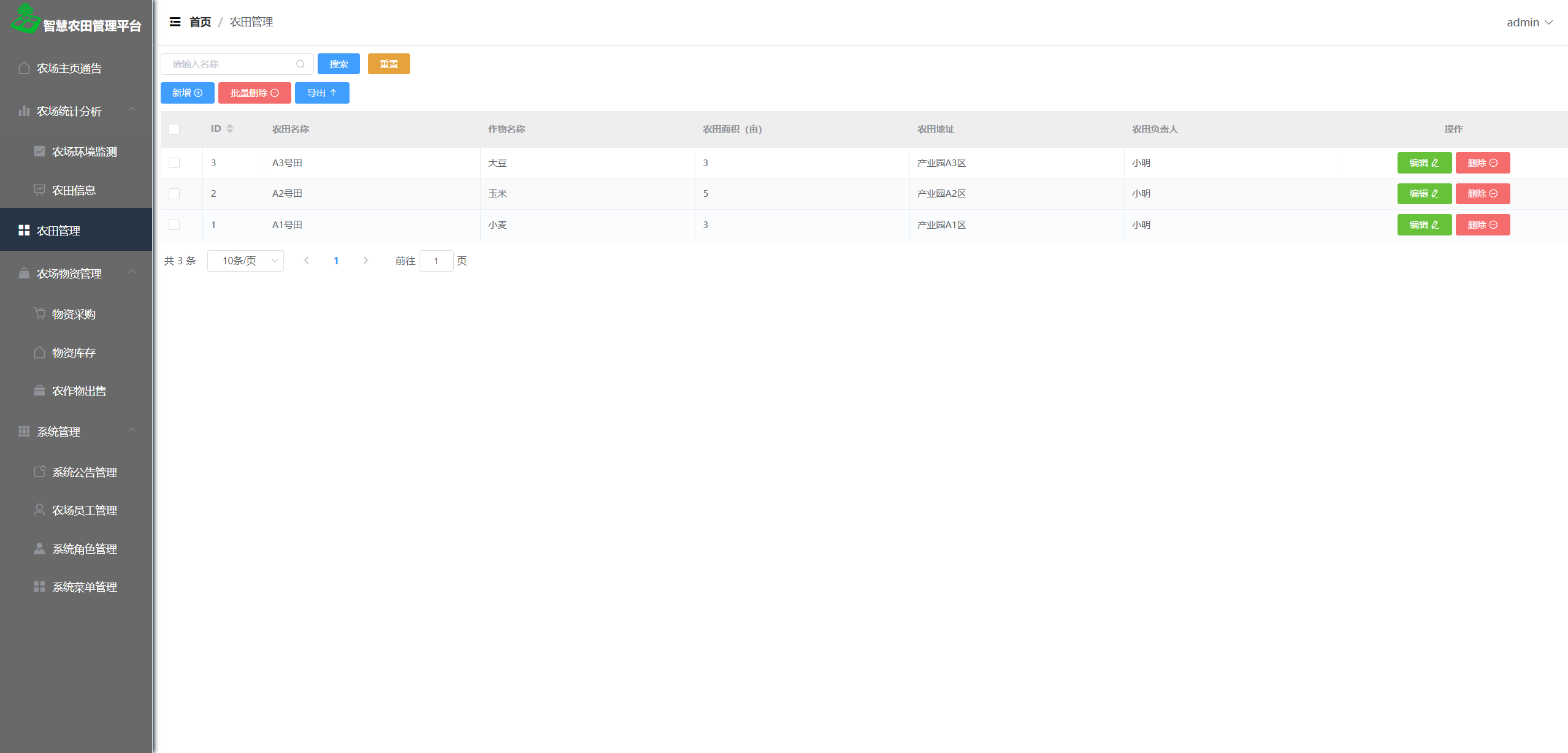Viewport: 1568px width, 753px height.
Task: Open the 10条/页 page size dropdown
Action: [x=245, y=261]
